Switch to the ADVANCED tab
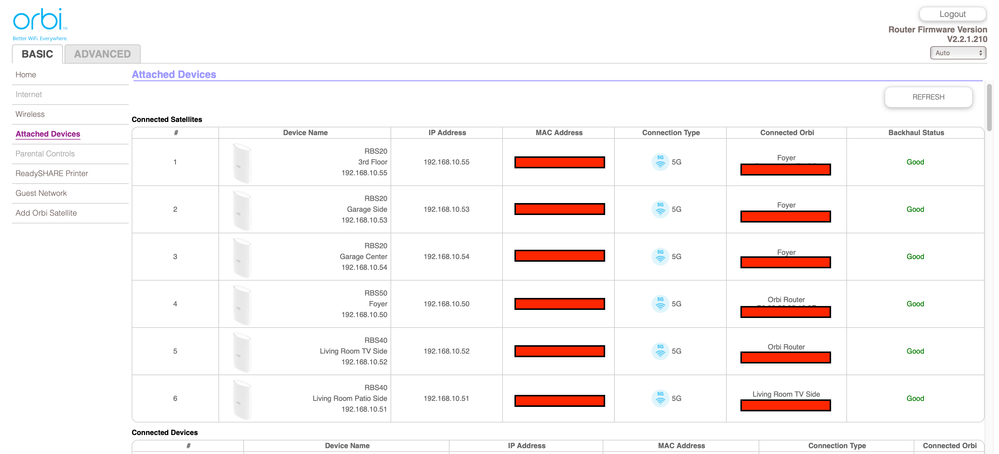This screenshot has height=454, width=999. pos(103,54)
